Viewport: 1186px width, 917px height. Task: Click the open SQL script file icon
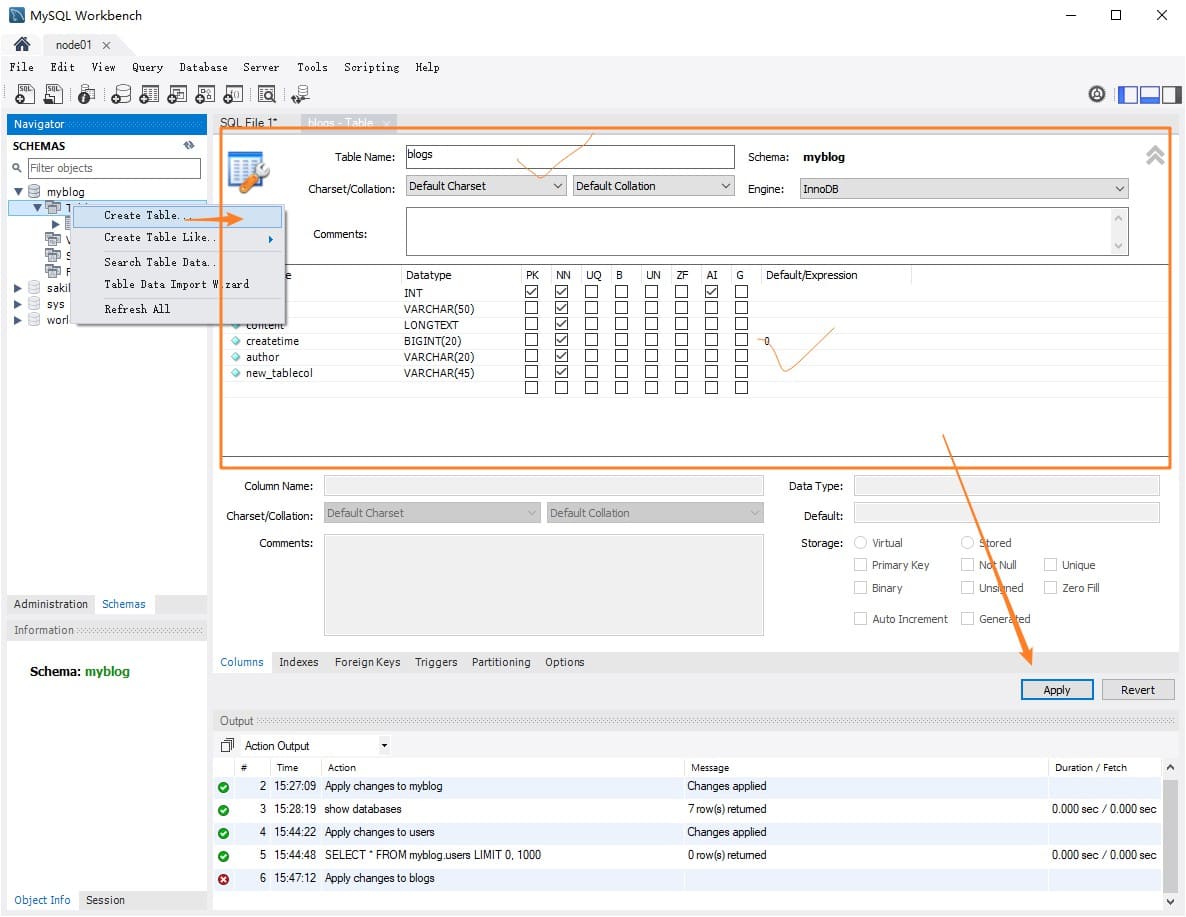tap(54, 94)
